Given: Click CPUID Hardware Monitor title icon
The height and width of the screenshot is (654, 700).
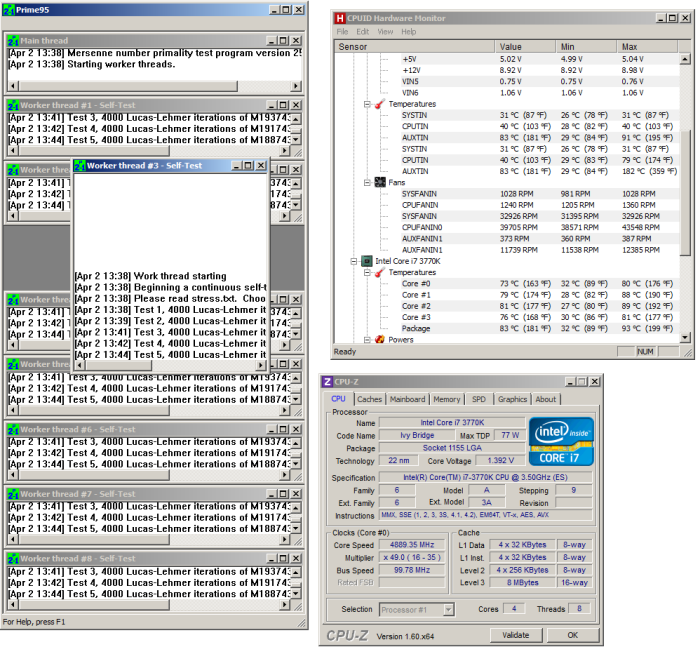Looking at the screenshot, I should (x=340, y=18).
